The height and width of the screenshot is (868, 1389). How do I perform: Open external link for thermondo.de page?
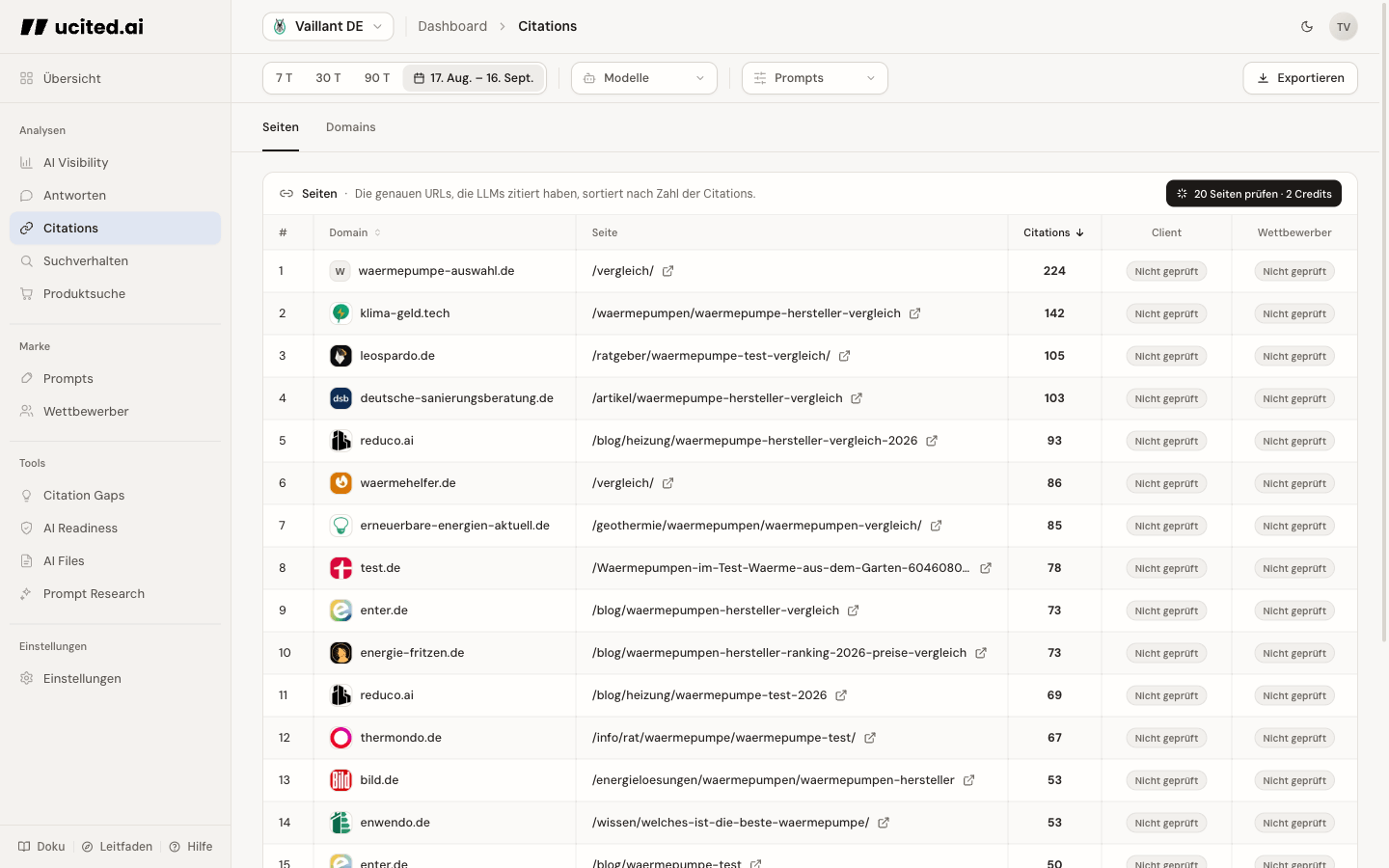[870, 738]
